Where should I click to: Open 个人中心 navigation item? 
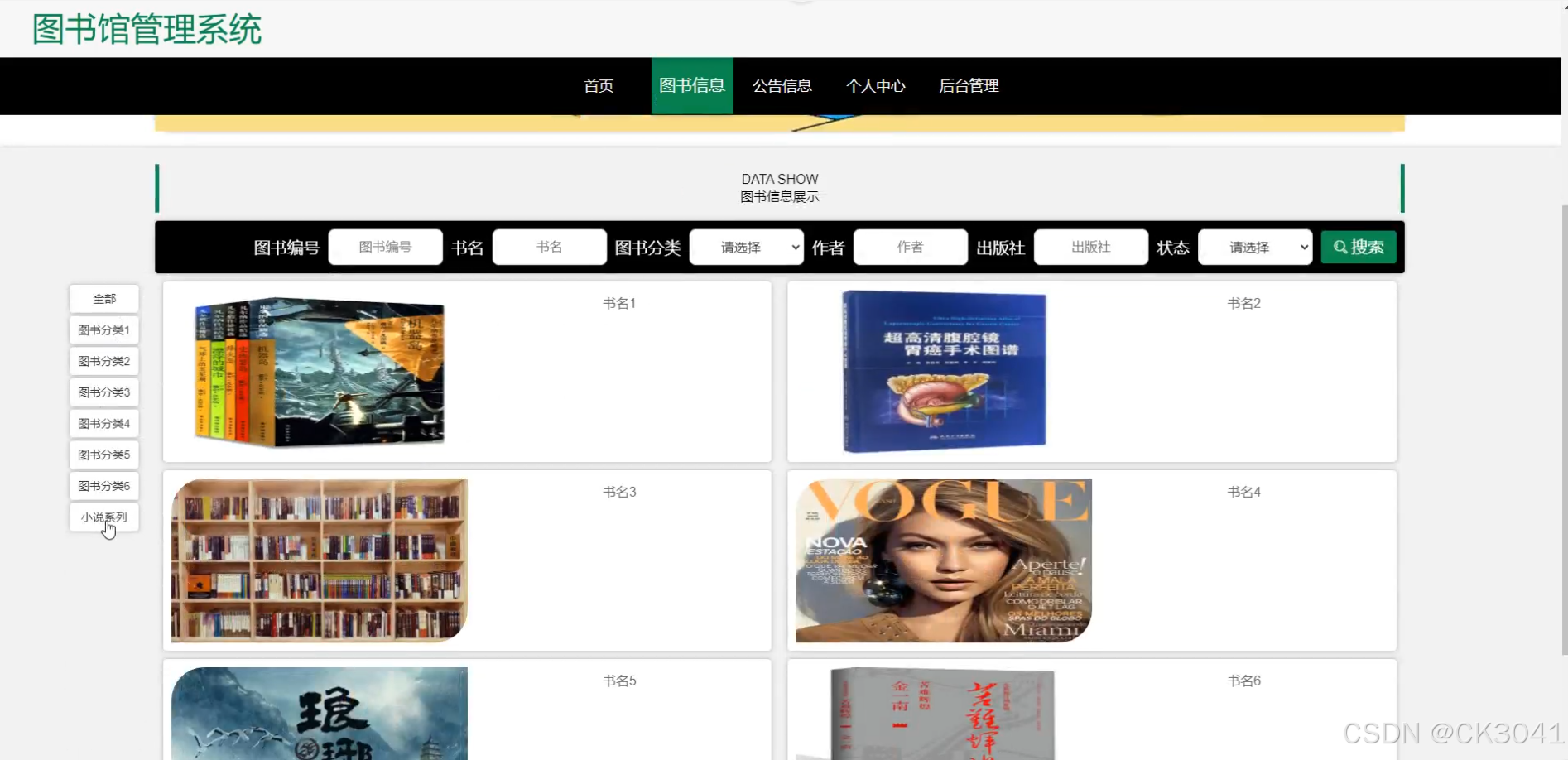click(876, 86)
